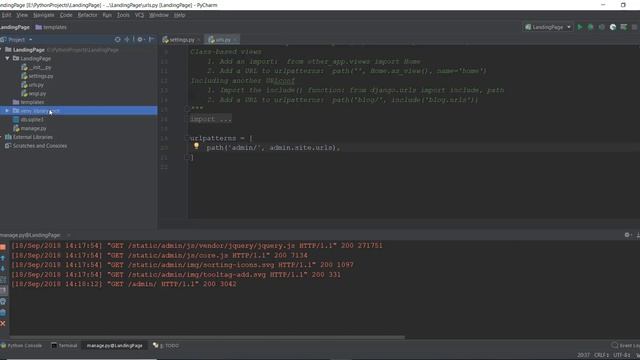The image size is (640, 360).
Task: Select the manage.py@LandingPage bottom tab
Action: click(114, 346)
